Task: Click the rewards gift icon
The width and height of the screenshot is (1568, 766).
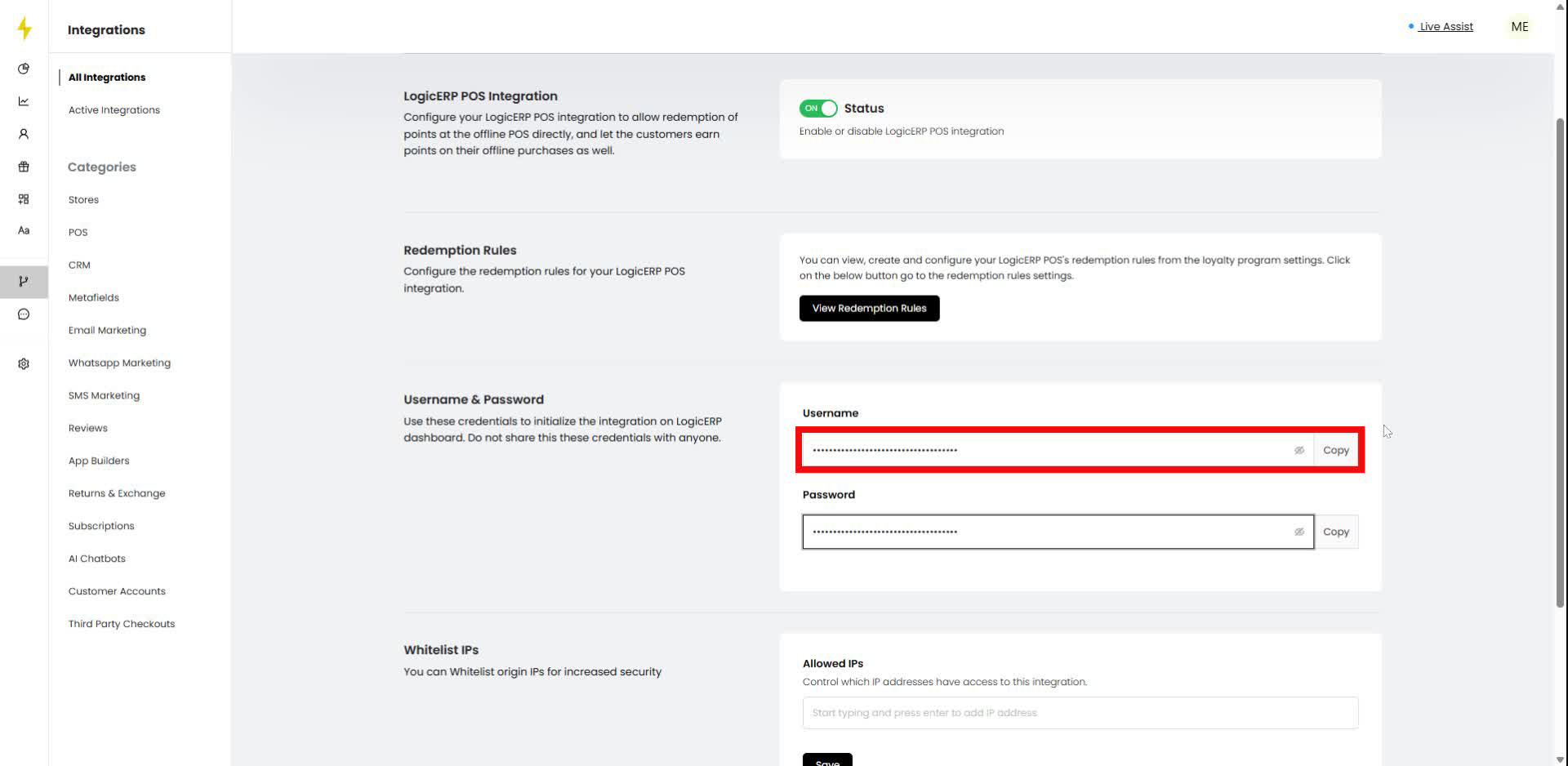Action: [24, 166]
